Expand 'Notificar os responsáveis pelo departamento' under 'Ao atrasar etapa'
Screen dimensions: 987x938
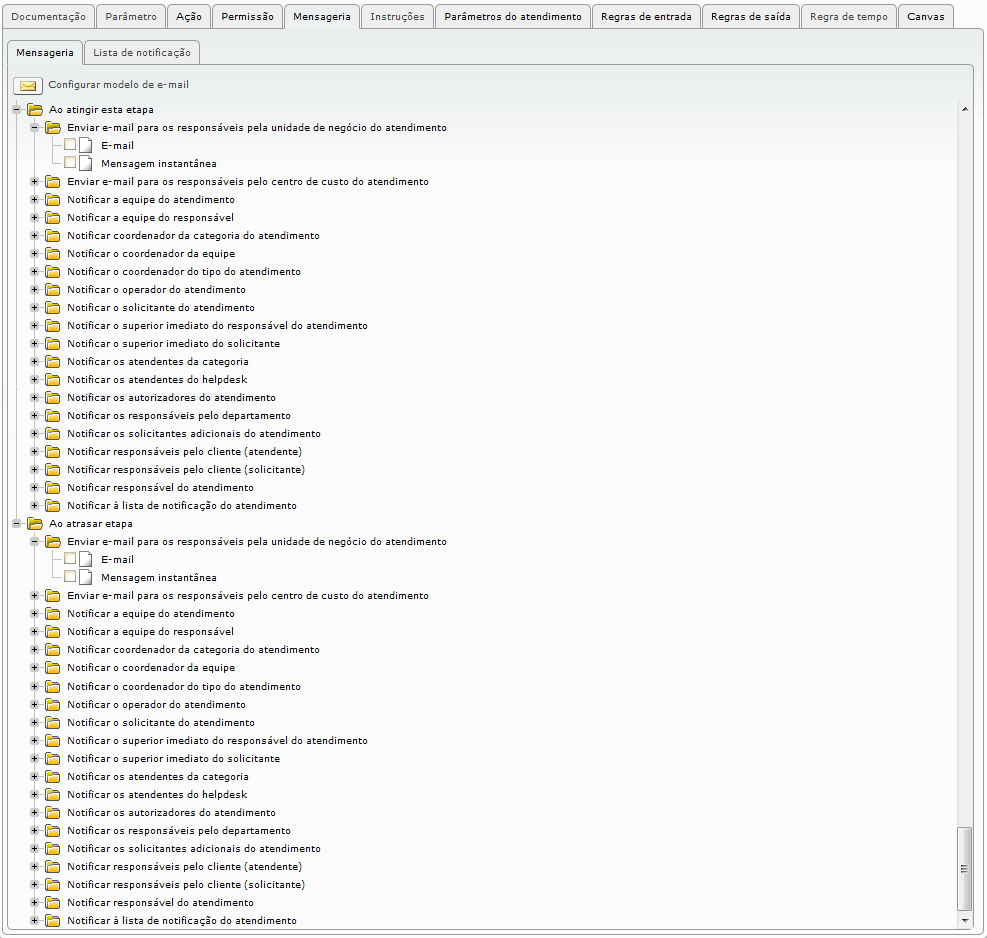[x=35, y=831]
